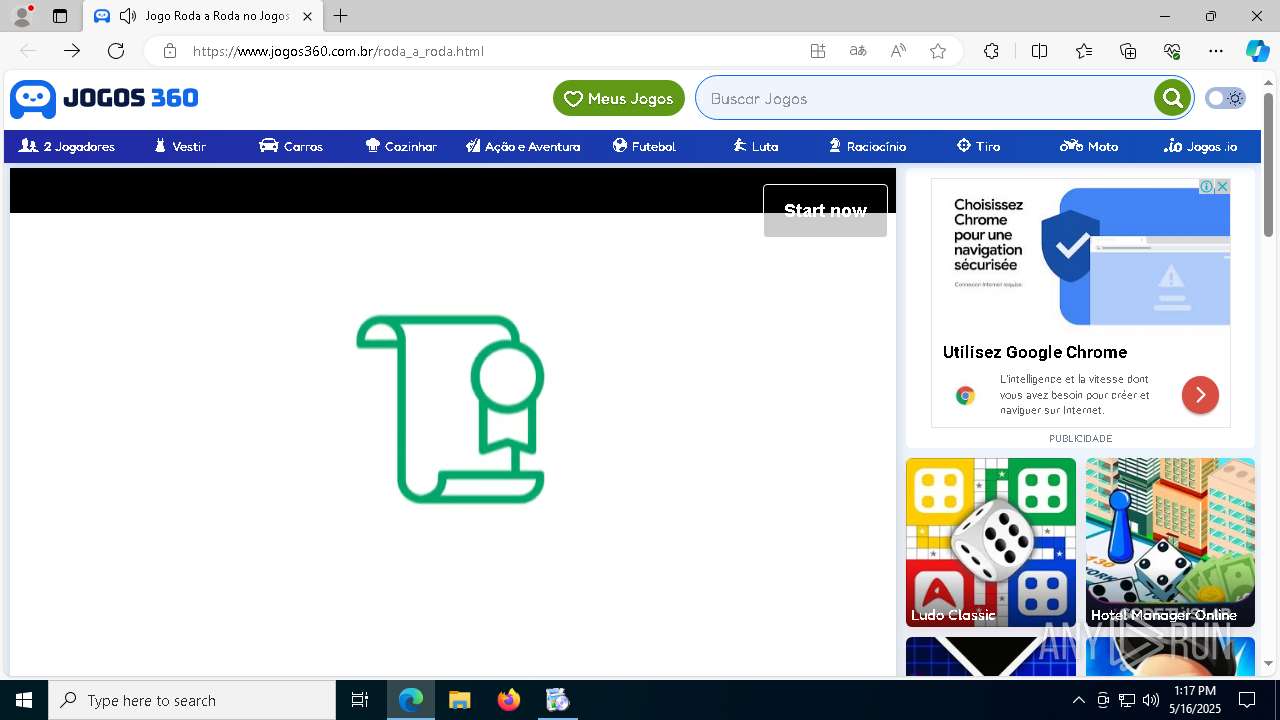Open the Moto category
Viewport: 1280px width, 720px height.
(x=1089, y=146)
